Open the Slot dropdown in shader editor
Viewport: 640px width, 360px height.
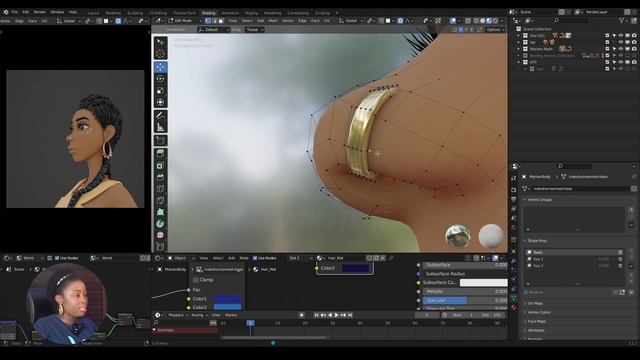(300, 258)
